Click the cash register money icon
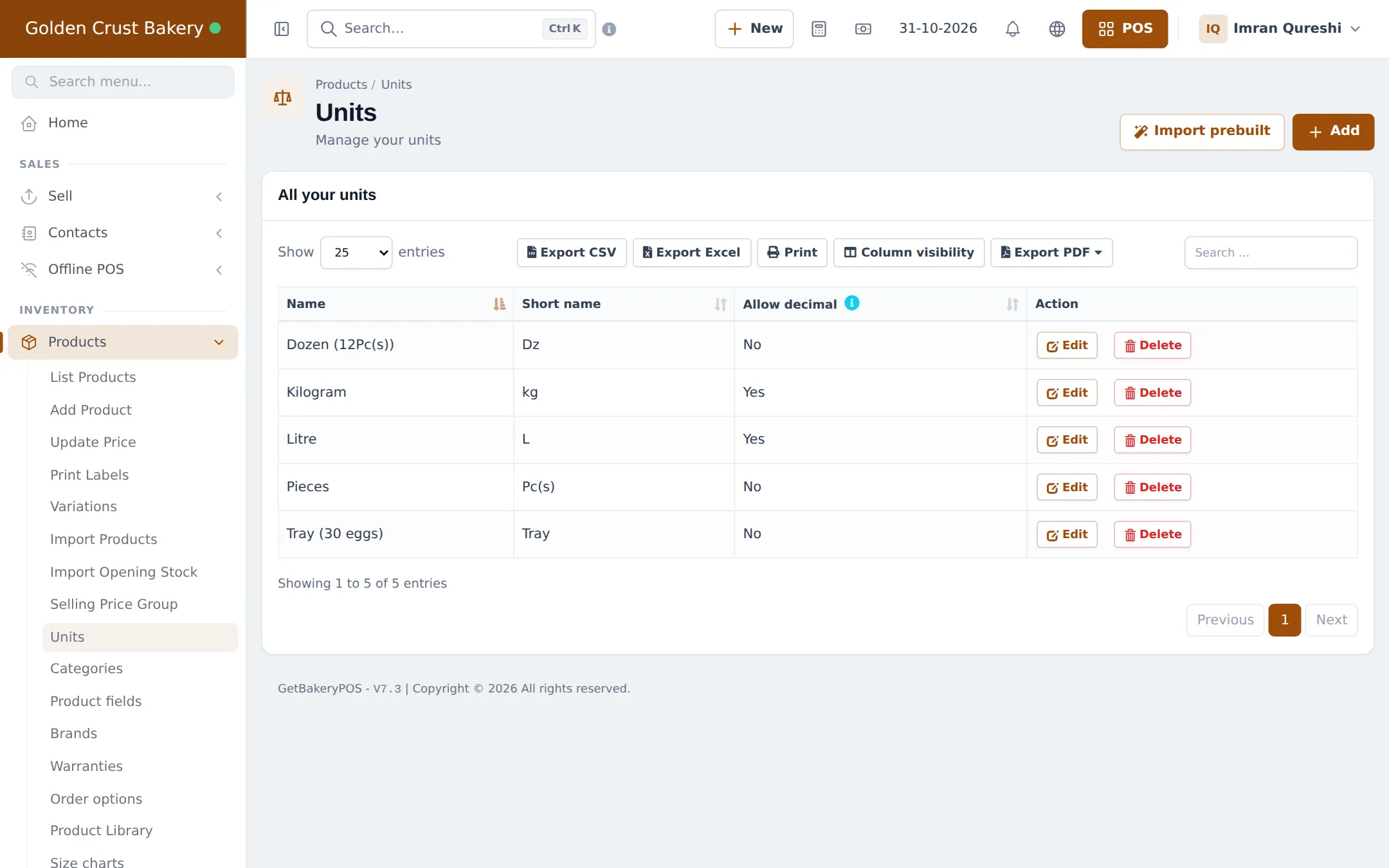Screen dimensions: 1389x868 pos(863,29)
